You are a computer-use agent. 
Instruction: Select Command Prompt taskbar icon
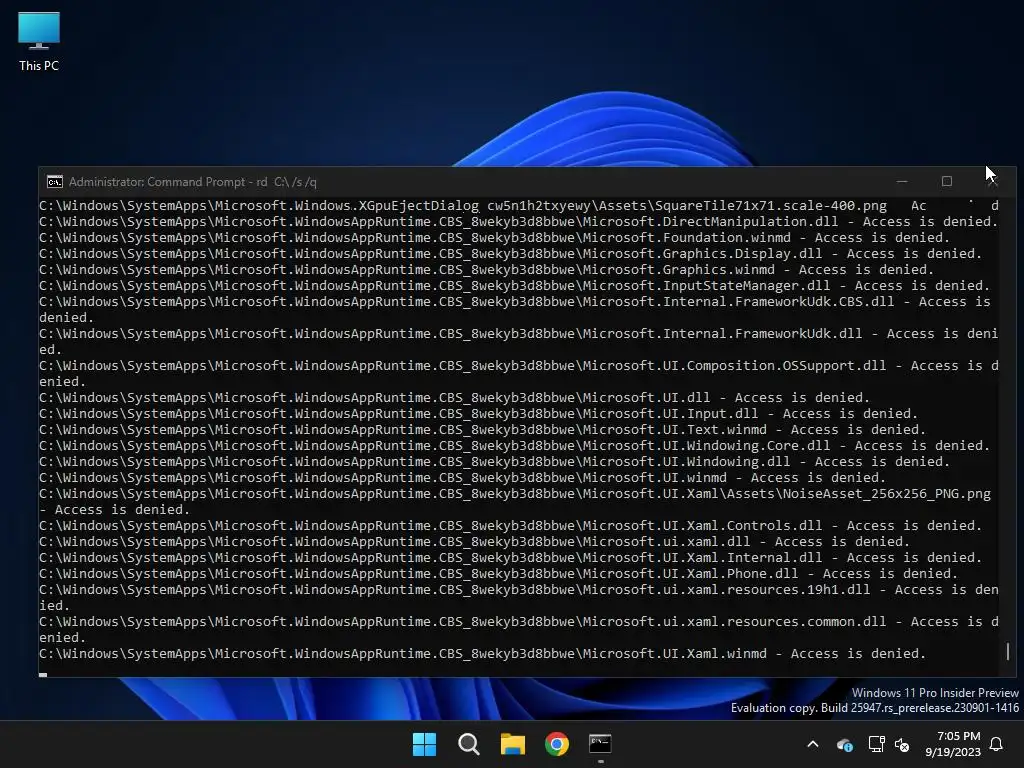pyautogui.click(x=600, y=744)
